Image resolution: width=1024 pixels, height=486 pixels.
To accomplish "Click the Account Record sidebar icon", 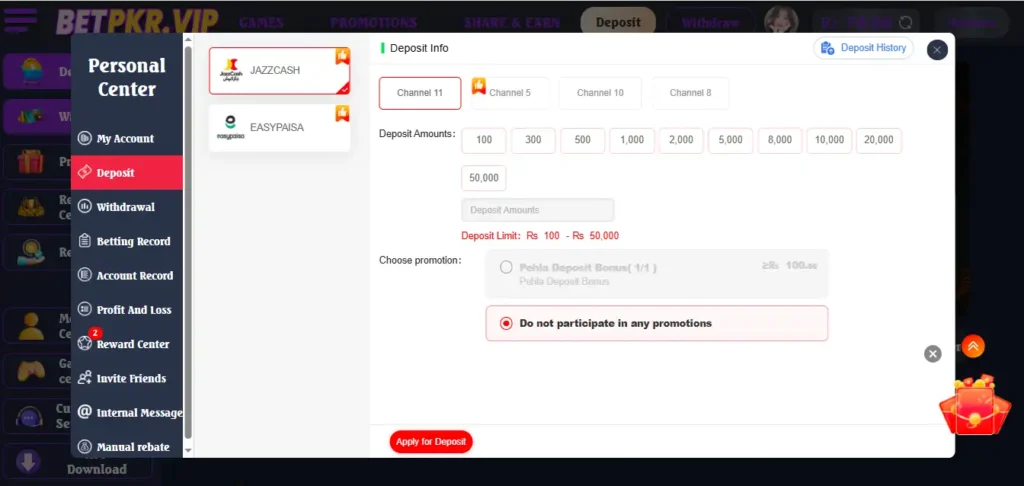I will point(84,275).
